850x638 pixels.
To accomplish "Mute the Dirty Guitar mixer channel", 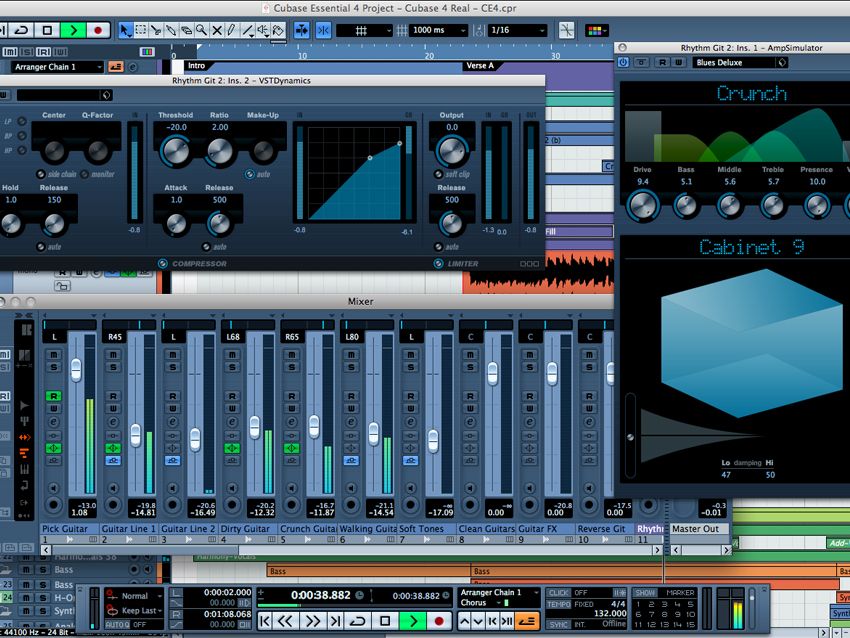I will pos(232,355).
